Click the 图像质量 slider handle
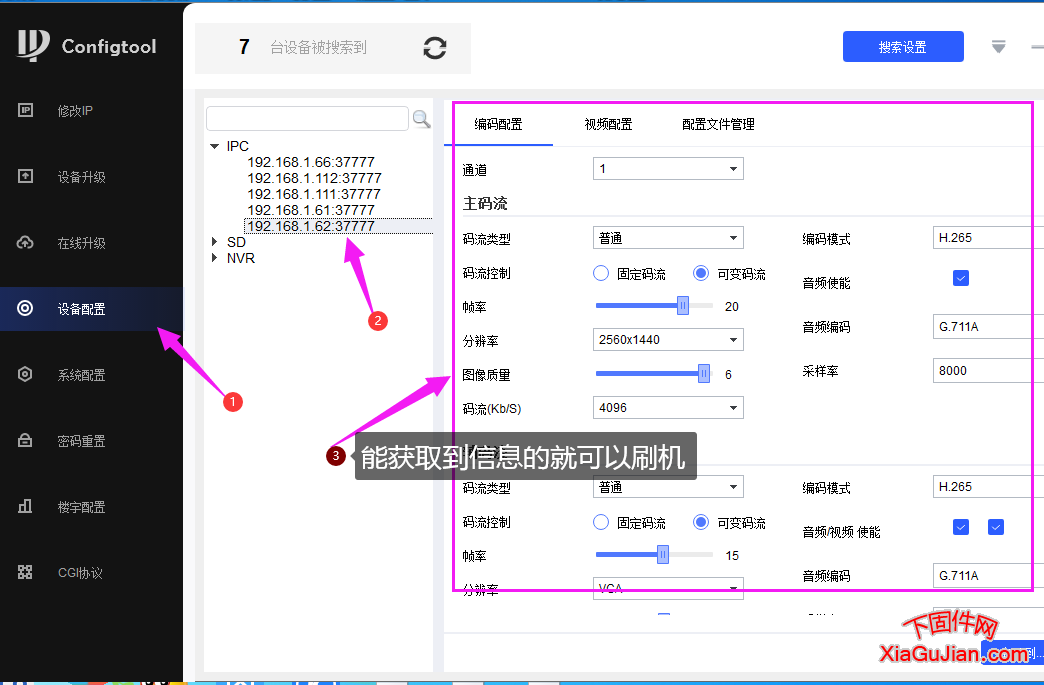Screen dimensions: 1044x685 pyautogui.click(x=704, y=373)
